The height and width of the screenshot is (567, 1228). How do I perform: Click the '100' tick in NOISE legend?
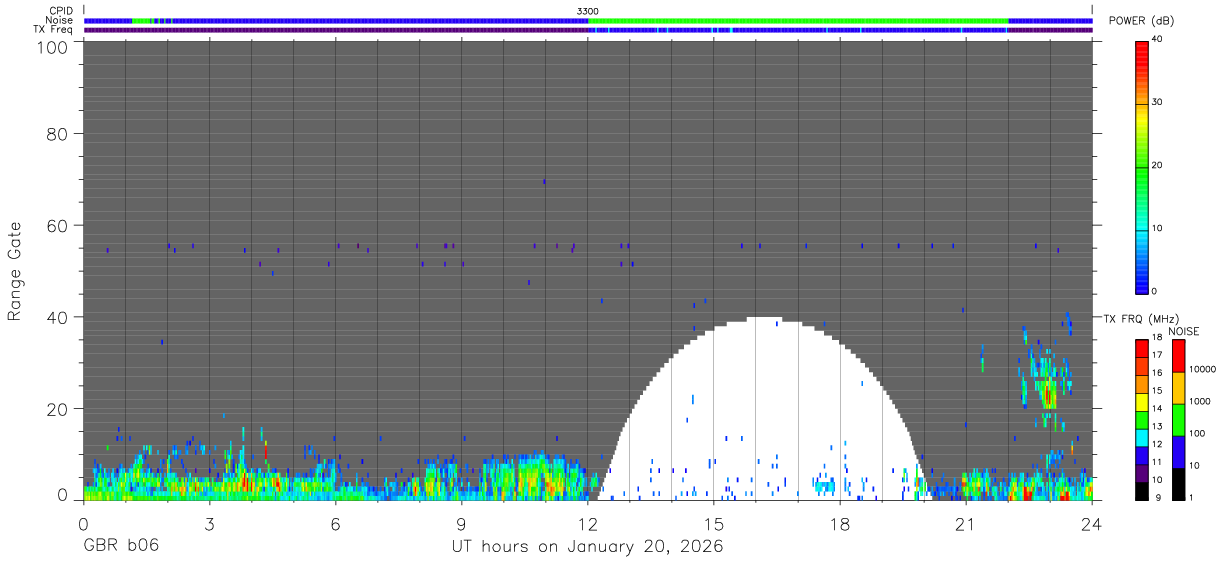1198,433
